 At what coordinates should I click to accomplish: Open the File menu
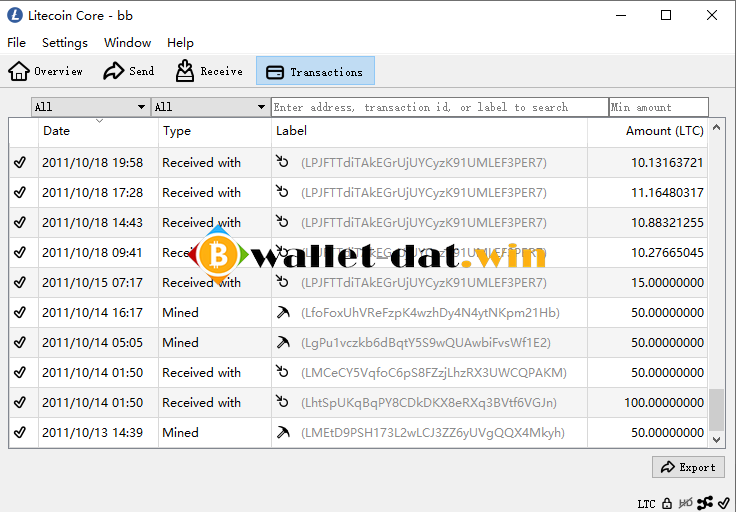click(16, 43)
